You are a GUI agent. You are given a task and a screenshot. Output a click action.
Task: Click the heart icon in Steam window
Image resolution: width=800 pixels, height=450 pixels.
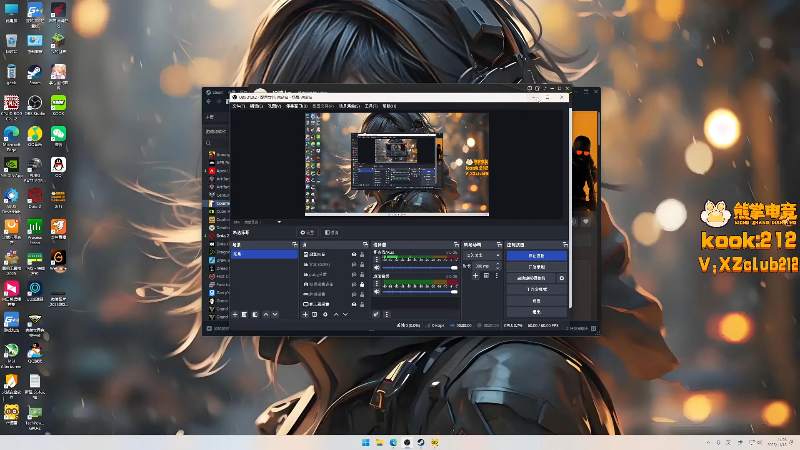pyautogui.click(x=586, y=221)
